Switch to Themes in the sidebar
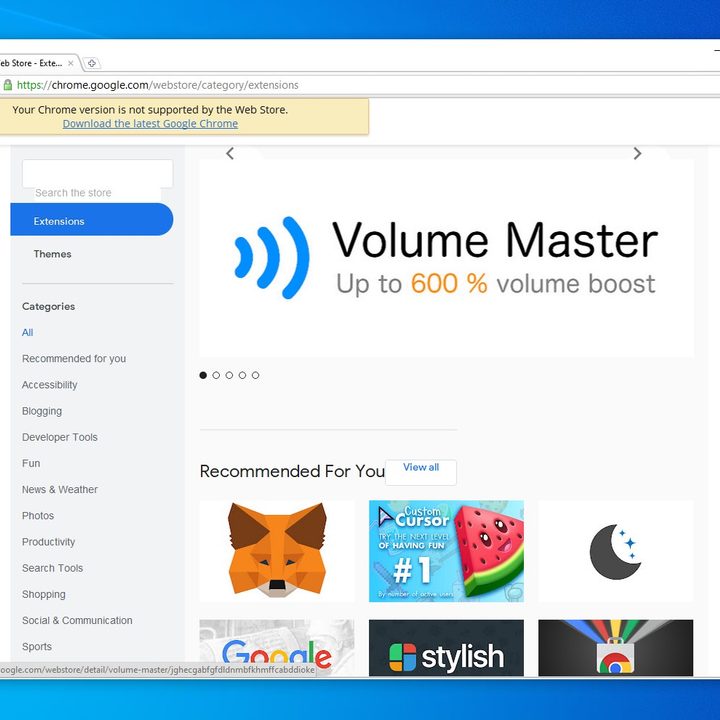The width and height of the screenshot is (720, 720). tap(52, 254)
